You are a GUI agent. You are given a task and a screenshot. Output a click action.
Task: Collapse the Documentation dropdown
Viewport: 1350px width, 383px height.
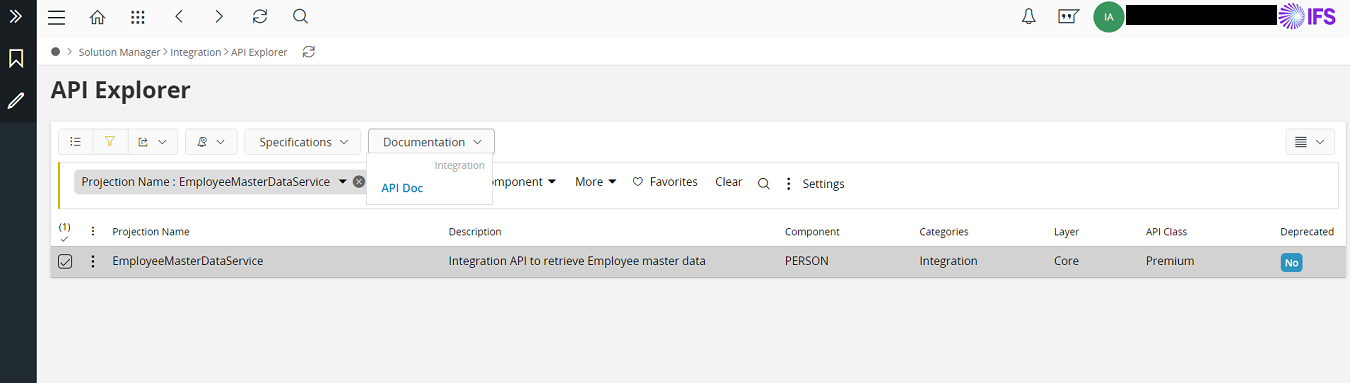click(431, 142)
